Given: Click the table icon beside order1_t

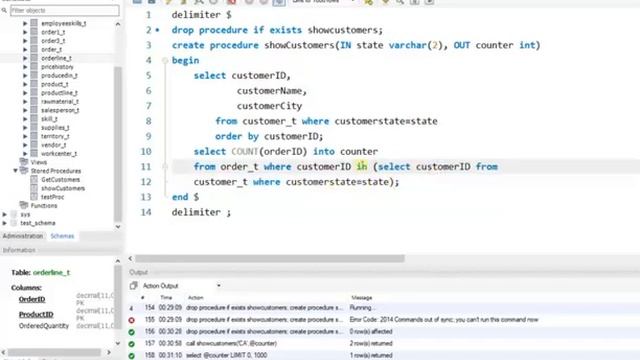Looking at the screenshot, I should coord(34,32).
